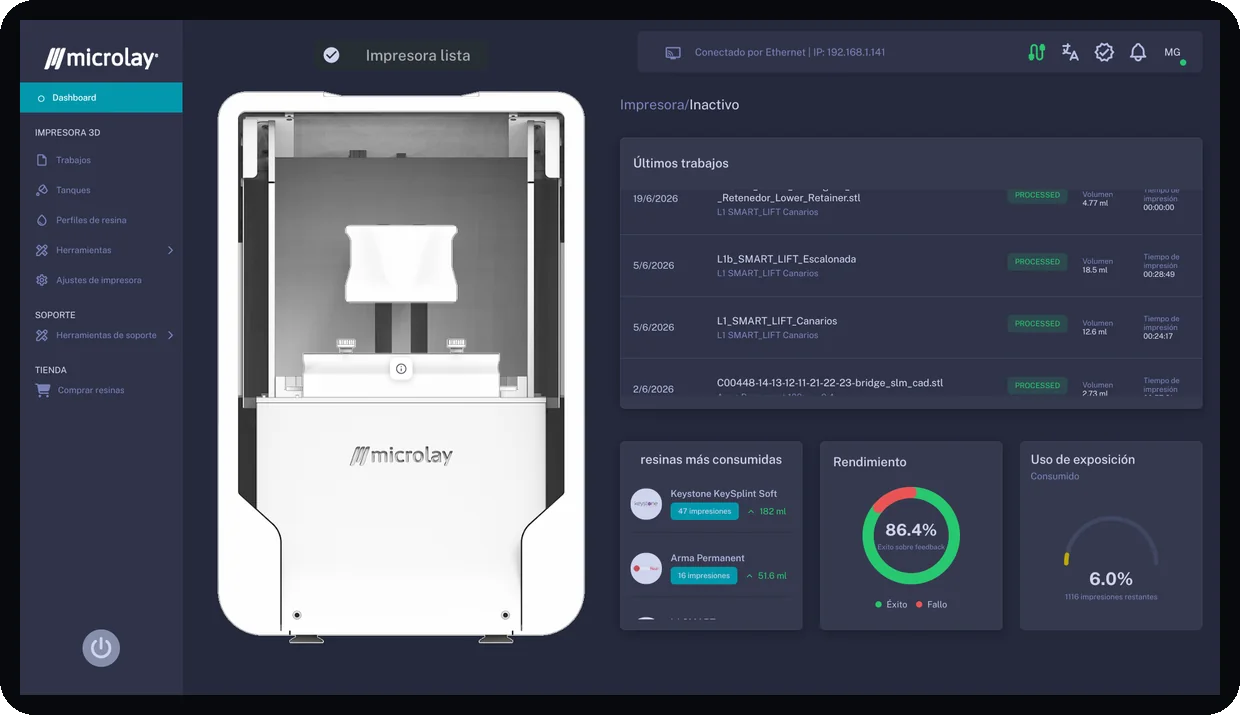Click the Perfiles de resina droplet icon
The width and height of the screenshot is (1240, 715).
click(x=42, y=220)
